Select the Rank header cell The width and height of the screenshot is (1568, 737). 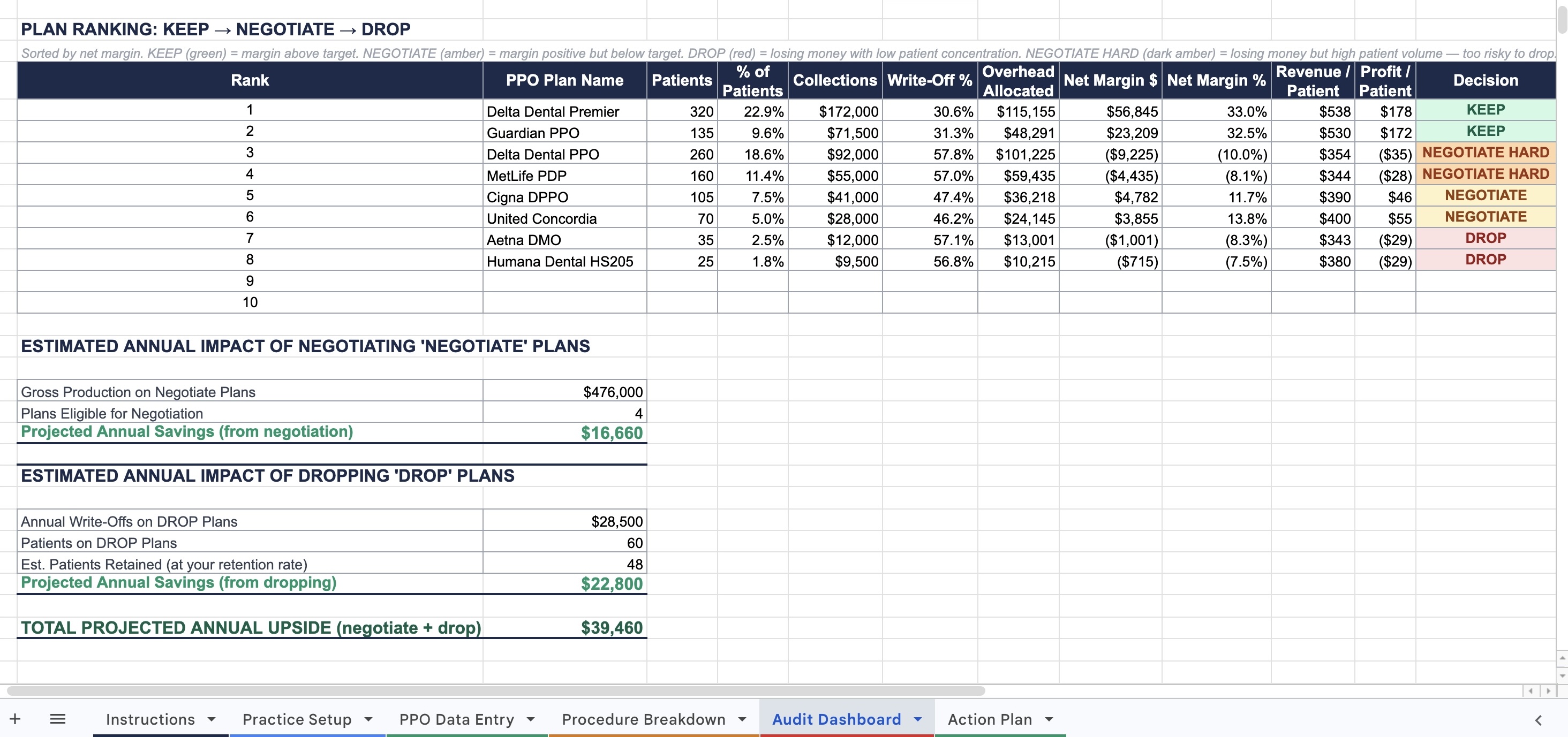point(250,80)
